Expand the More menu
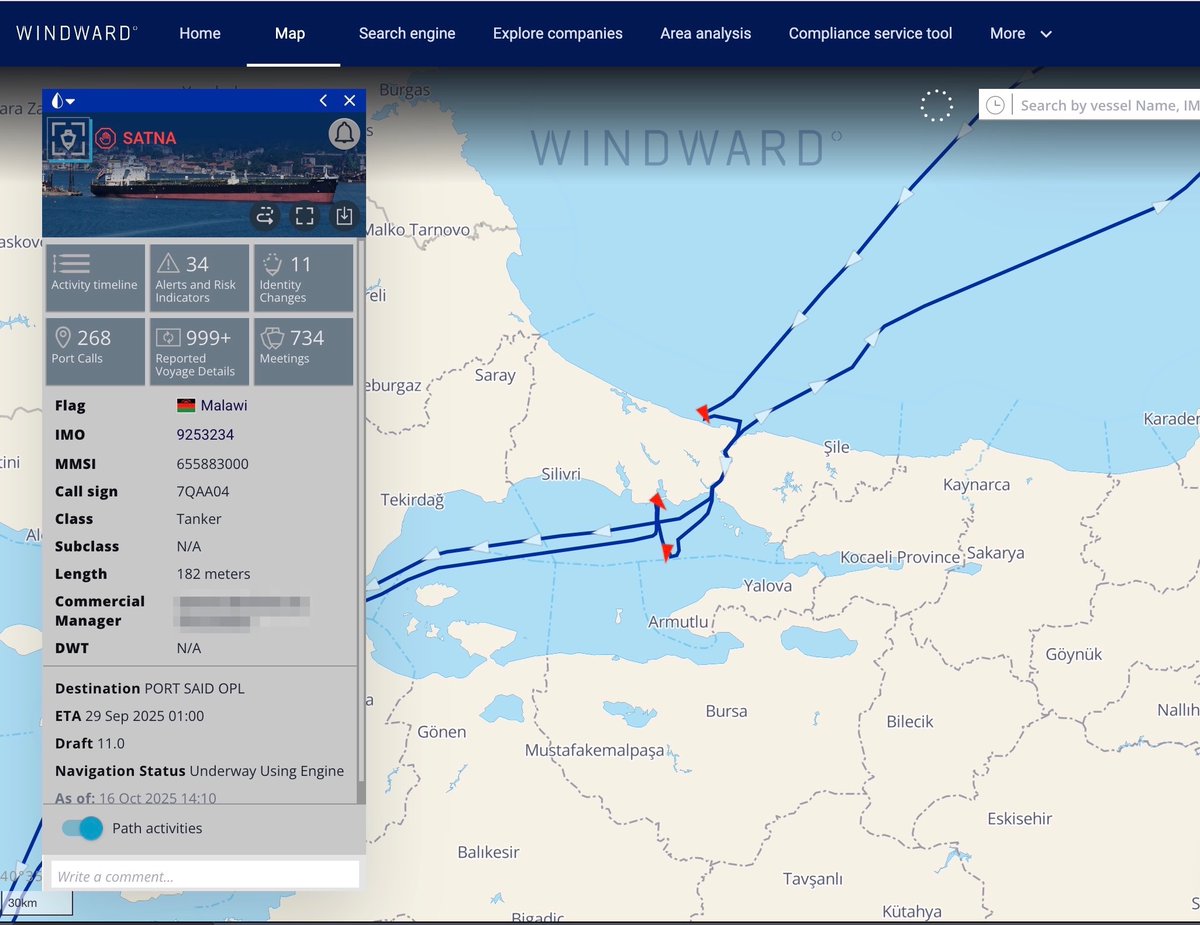This screenshot has width=1200, height=925. point(1021,33)
